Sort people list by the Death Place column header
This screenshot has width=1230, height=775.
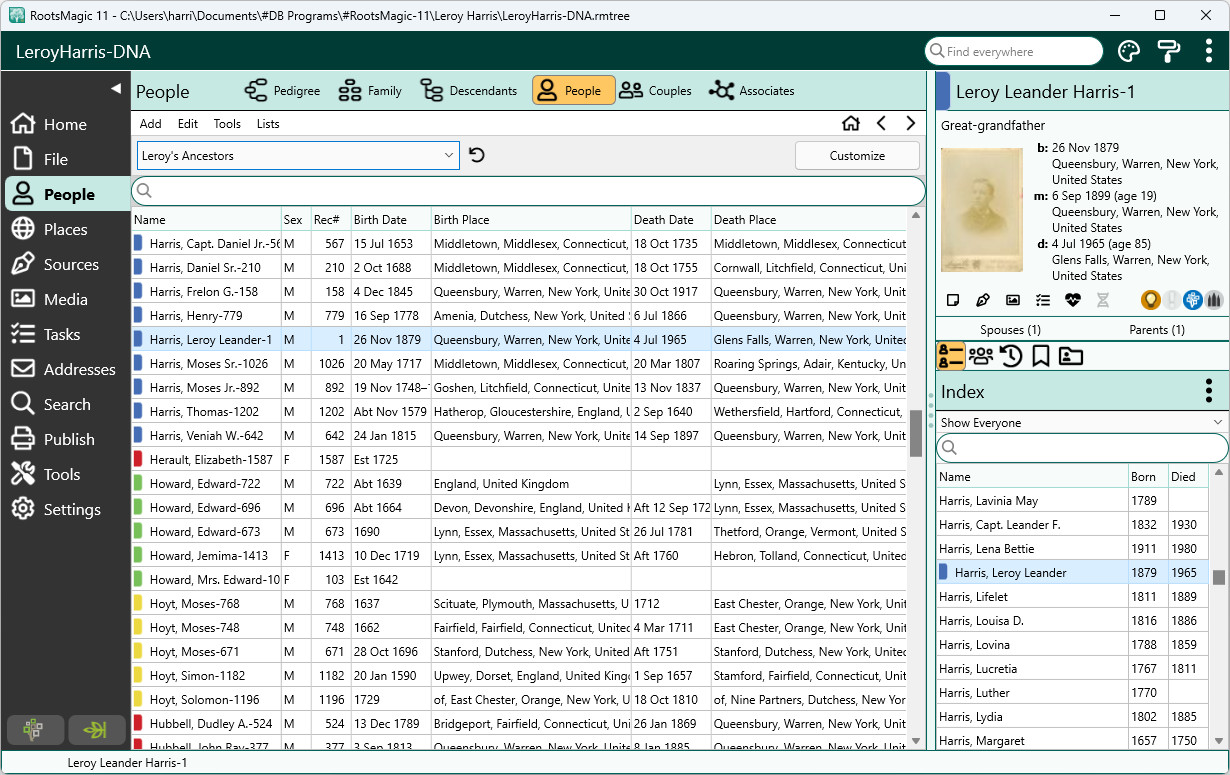click(808, 220)
